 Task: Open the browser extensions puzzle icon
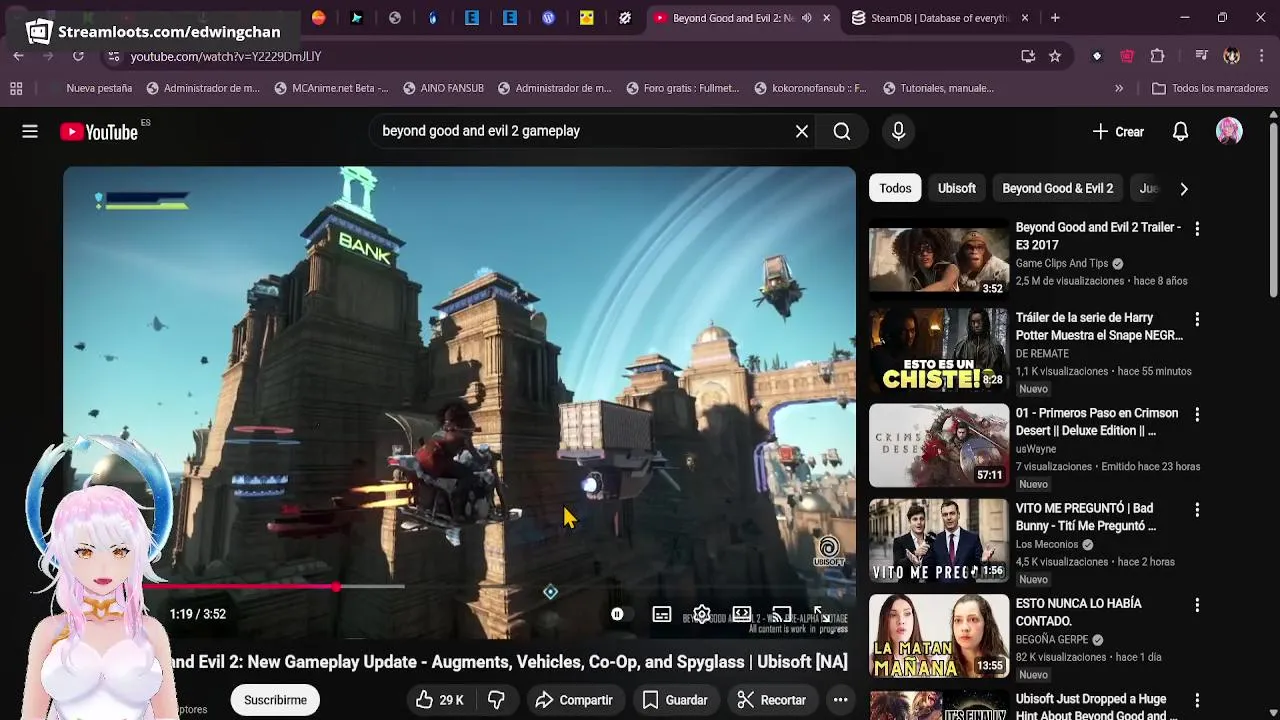[1158, 56]
